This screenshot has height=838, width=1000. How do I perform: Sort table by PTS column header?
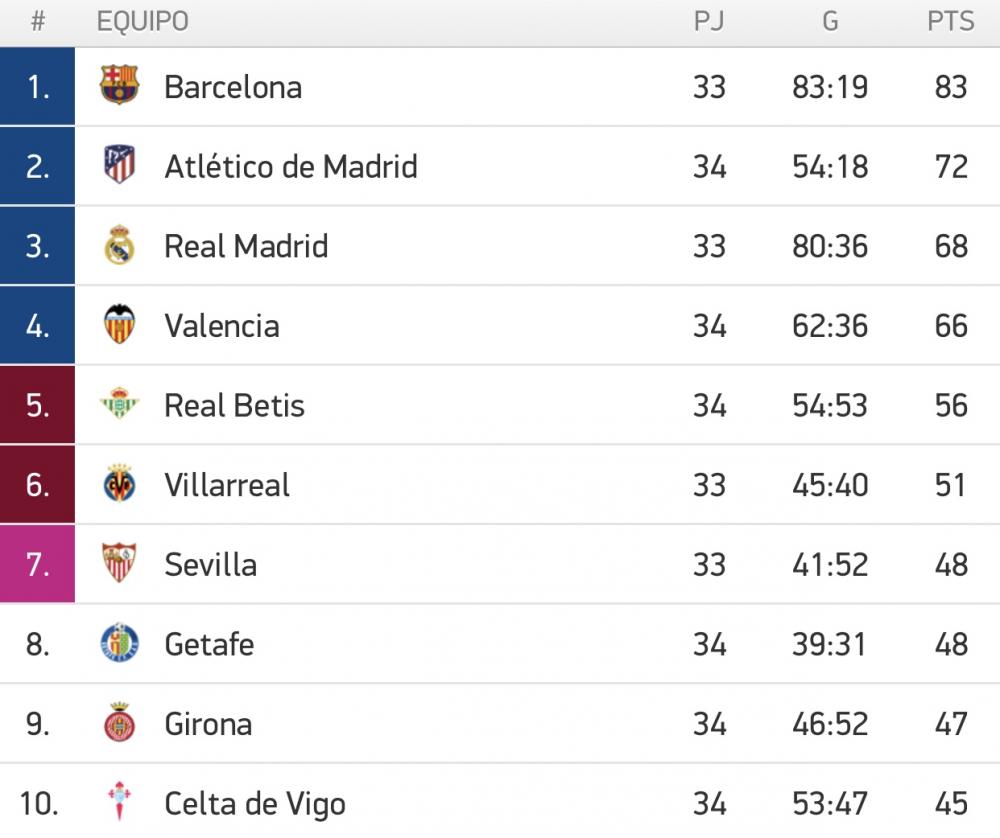pyautogui.click(x=950, y=21)
